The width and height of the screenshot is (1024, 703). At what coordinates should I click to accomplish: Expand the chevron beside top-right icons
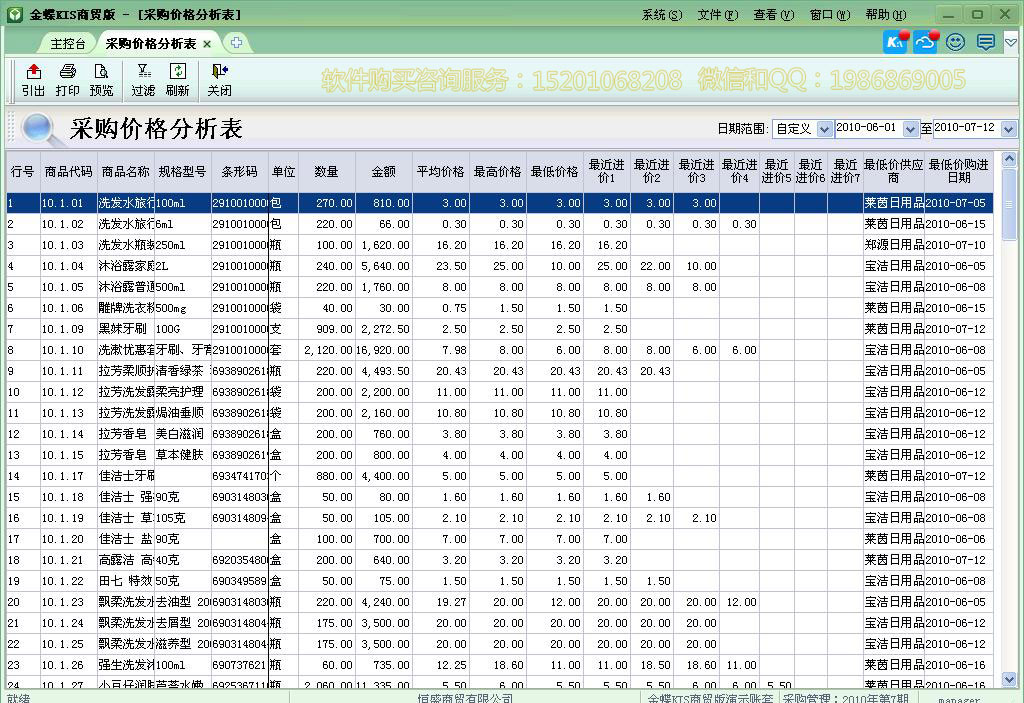[1013, 42]
